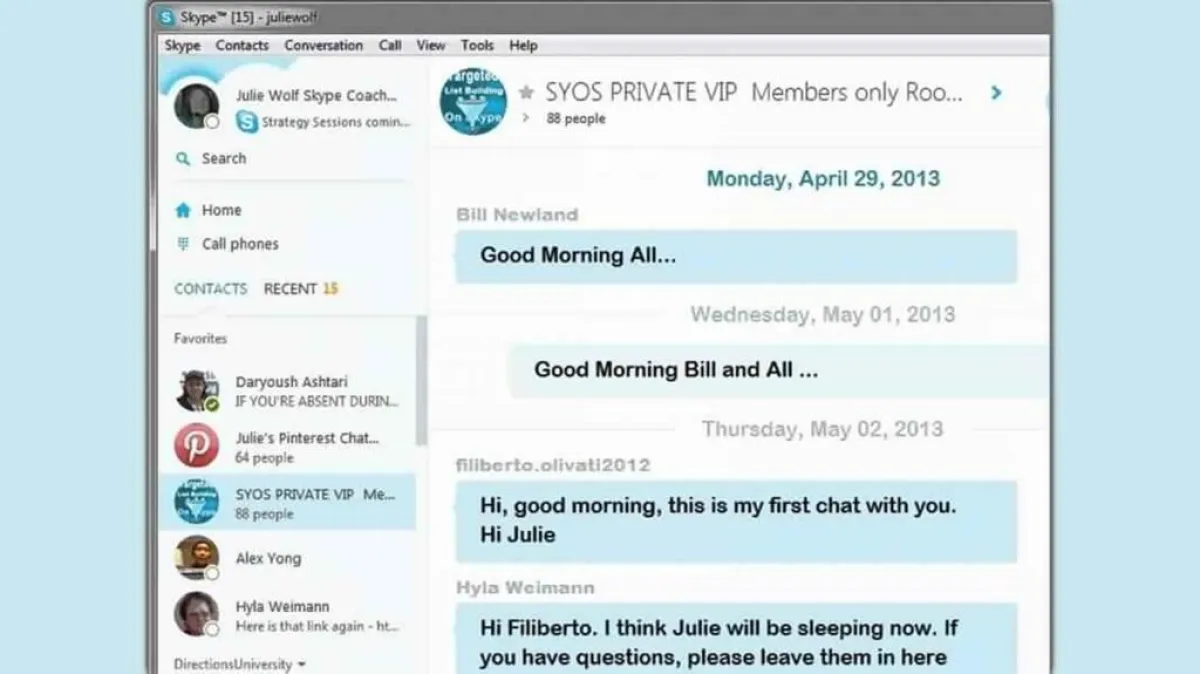The height and width of the screenshot is (674, 1200).
Task: Click the contacts list scrollbar
Action: [422, 380]
